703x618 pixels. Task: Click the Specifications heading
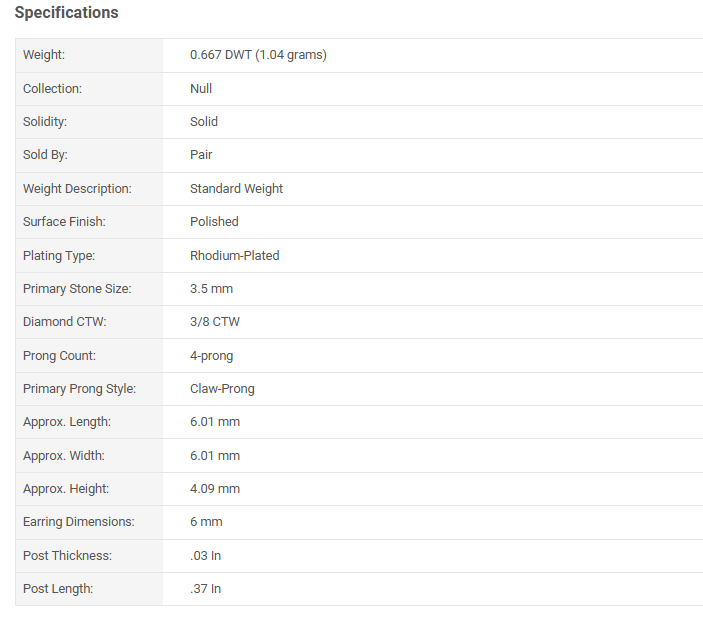click(x=66, y=13)
